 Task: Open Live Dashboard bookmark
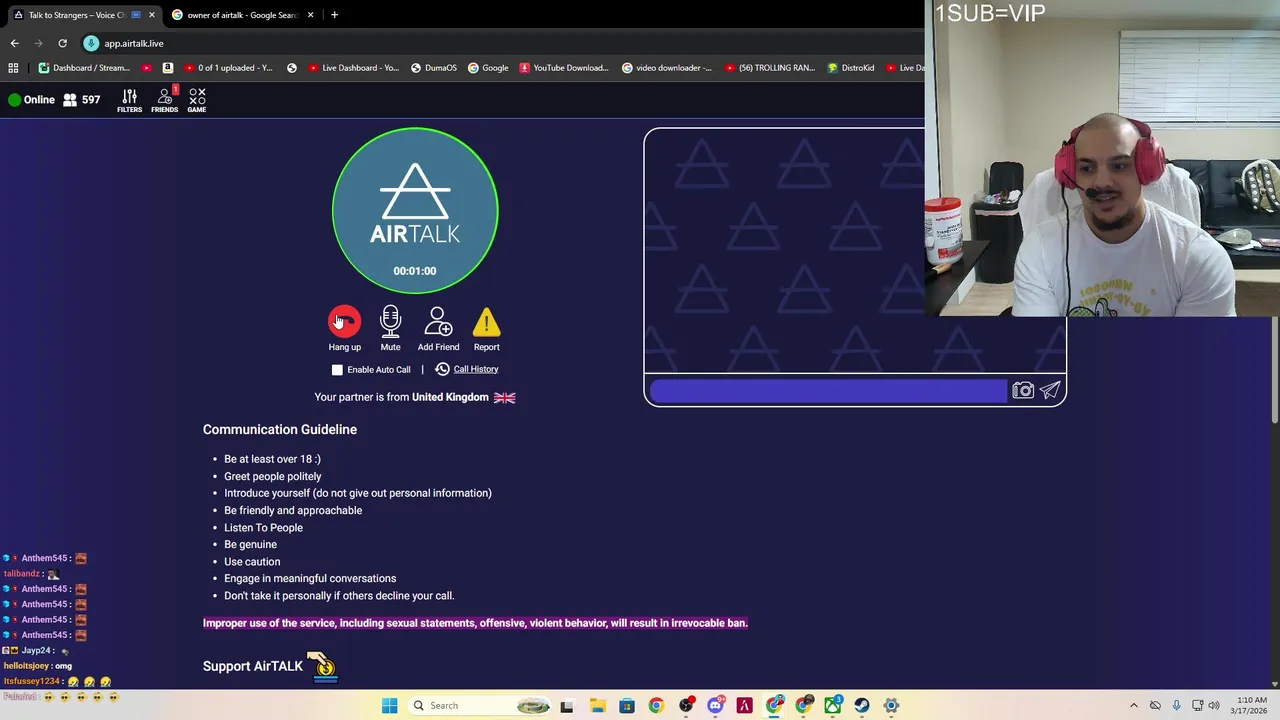pyautogui.click(x=354, y=68)
